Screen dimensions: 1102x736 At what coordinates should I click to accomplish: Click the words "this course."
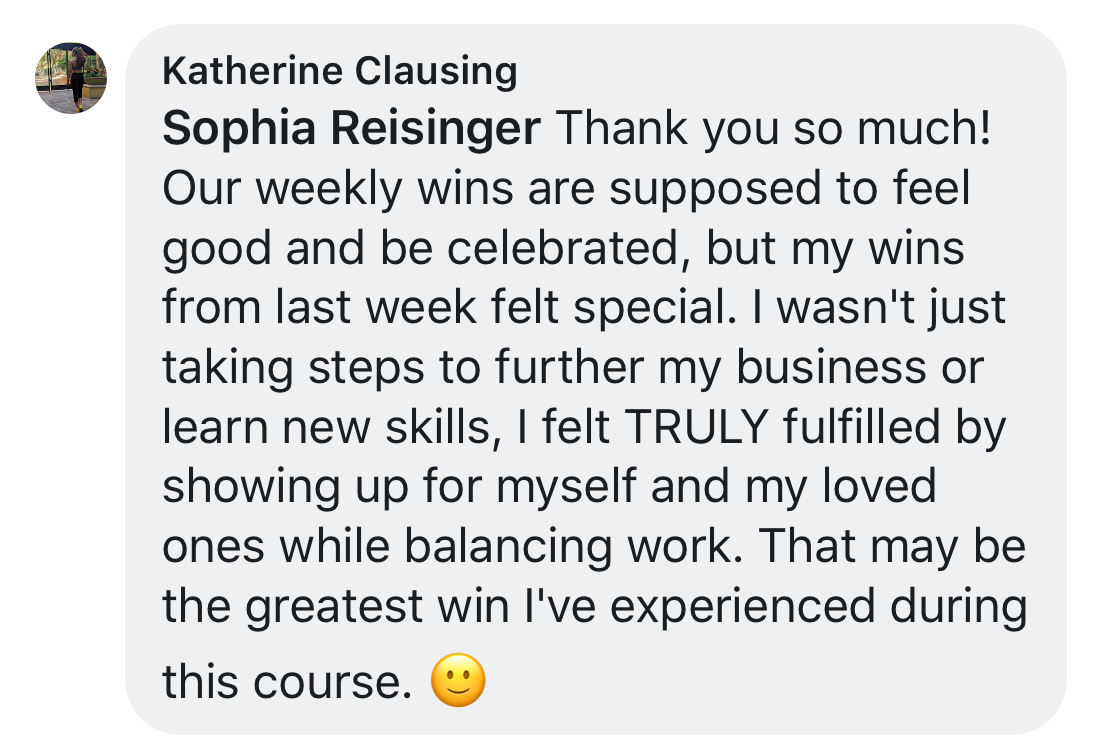coord(286,682)
